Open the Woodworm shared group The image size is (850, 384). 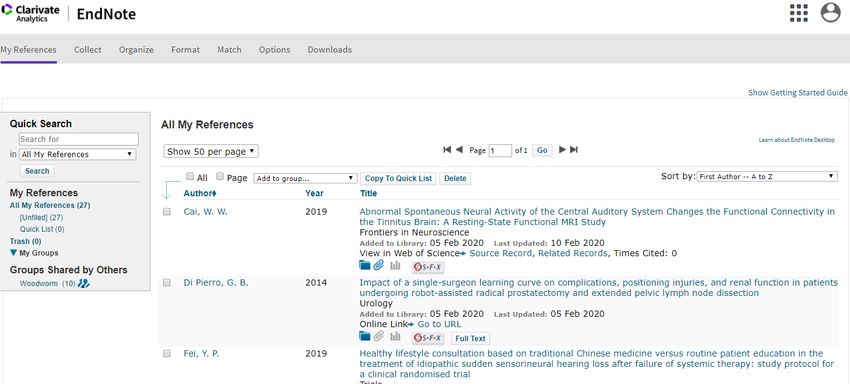38,284
